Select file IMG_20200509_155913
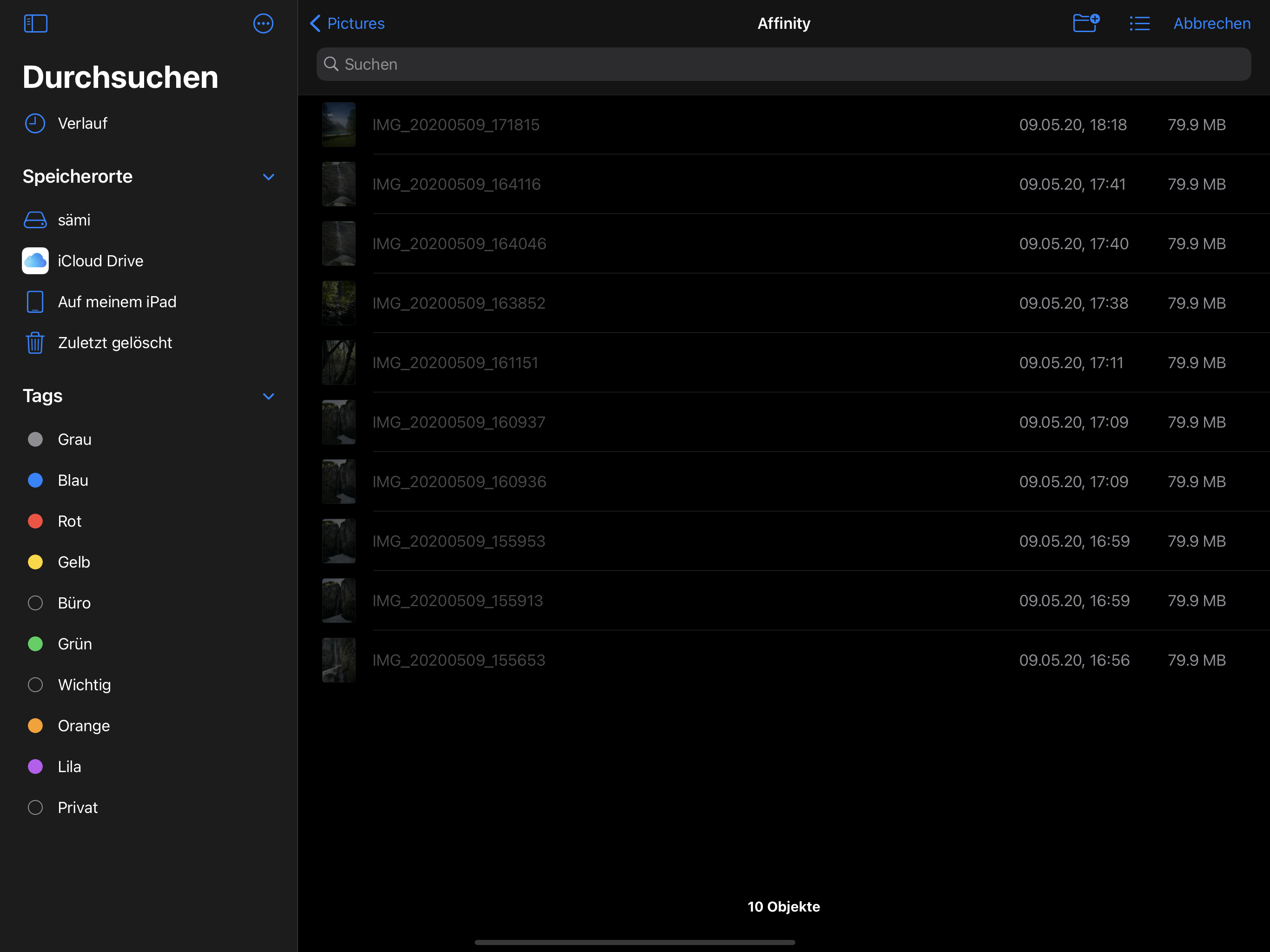This screenshot has width=1270, height=952. (783, 601)
